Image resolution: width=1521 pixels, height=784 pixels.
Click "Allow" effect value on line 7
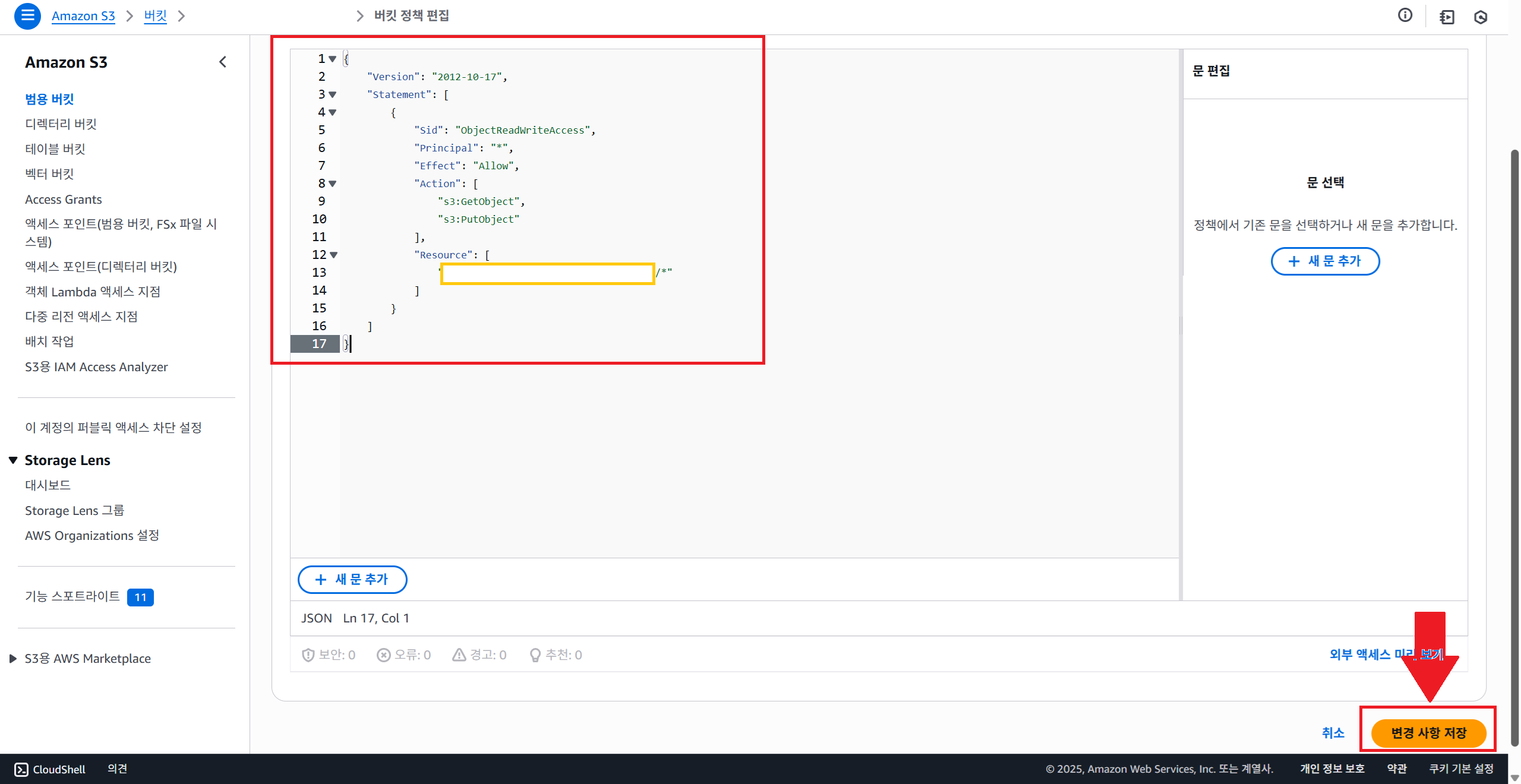click(494, 166)
